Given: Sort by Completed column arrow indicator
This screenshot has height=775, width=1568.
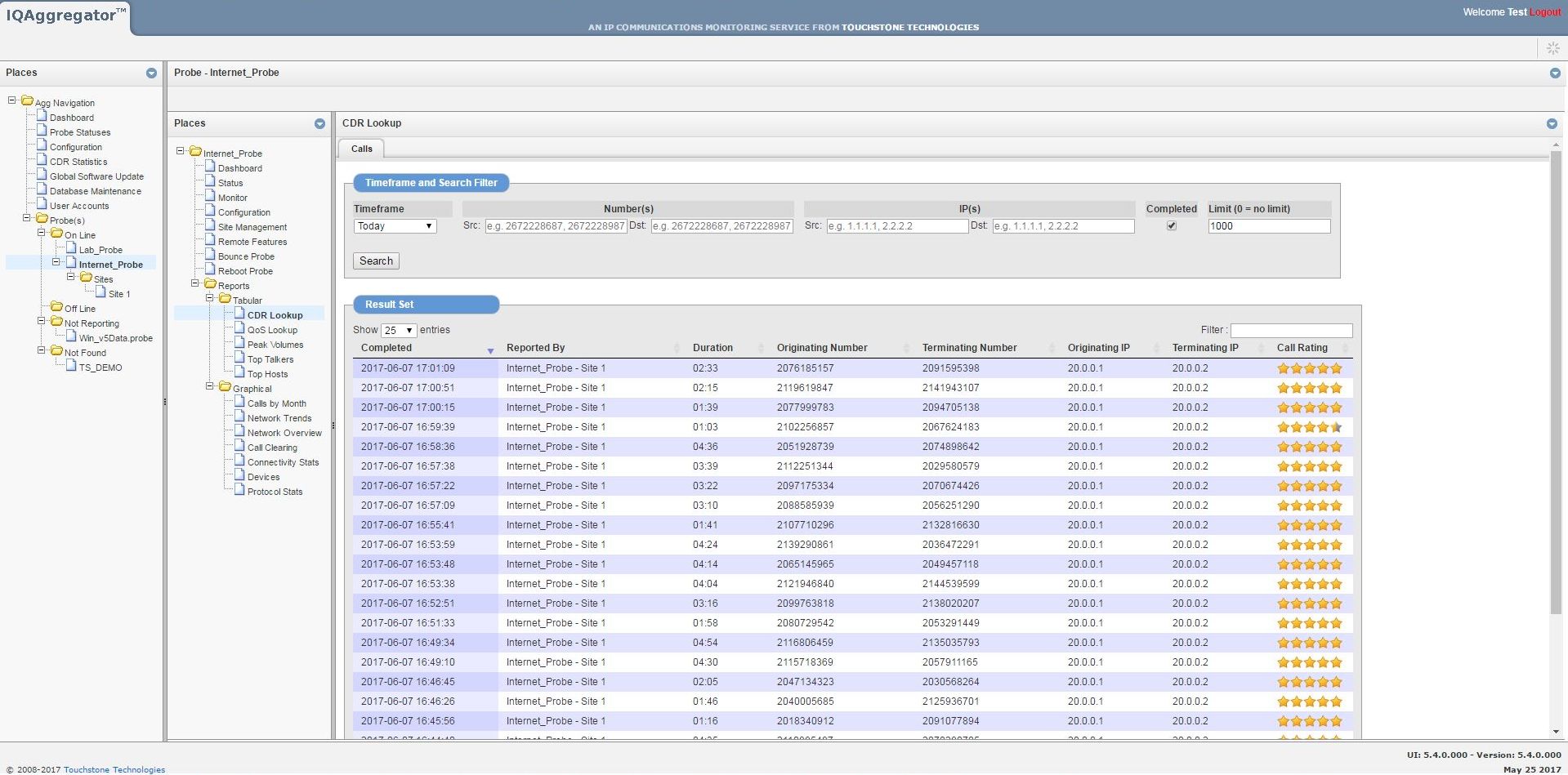Looking at the screenshot, I should [x=490, y=351].
